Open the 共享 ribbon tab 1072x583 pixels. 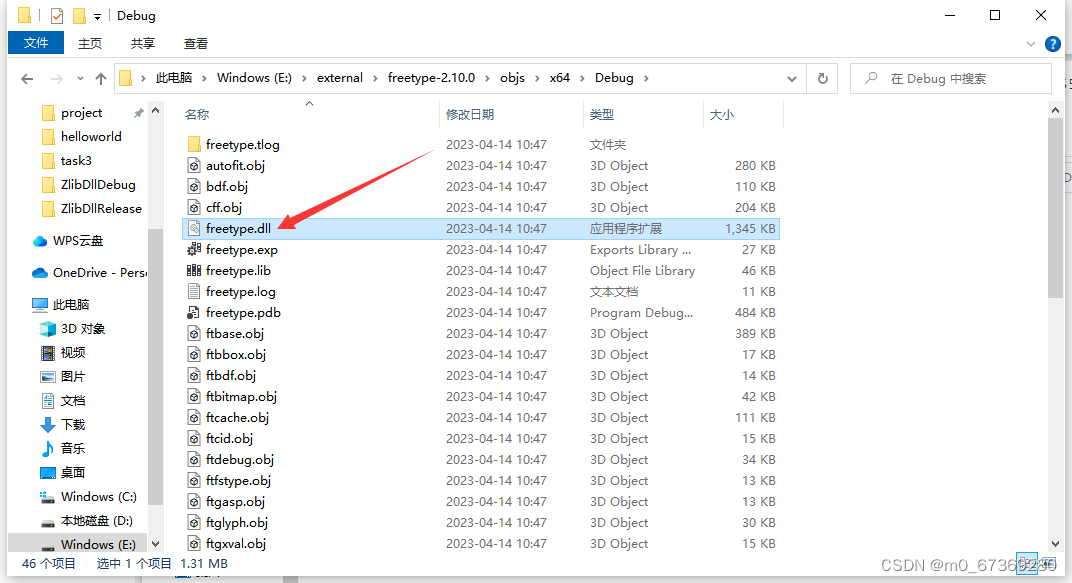[x=142, y=43]
